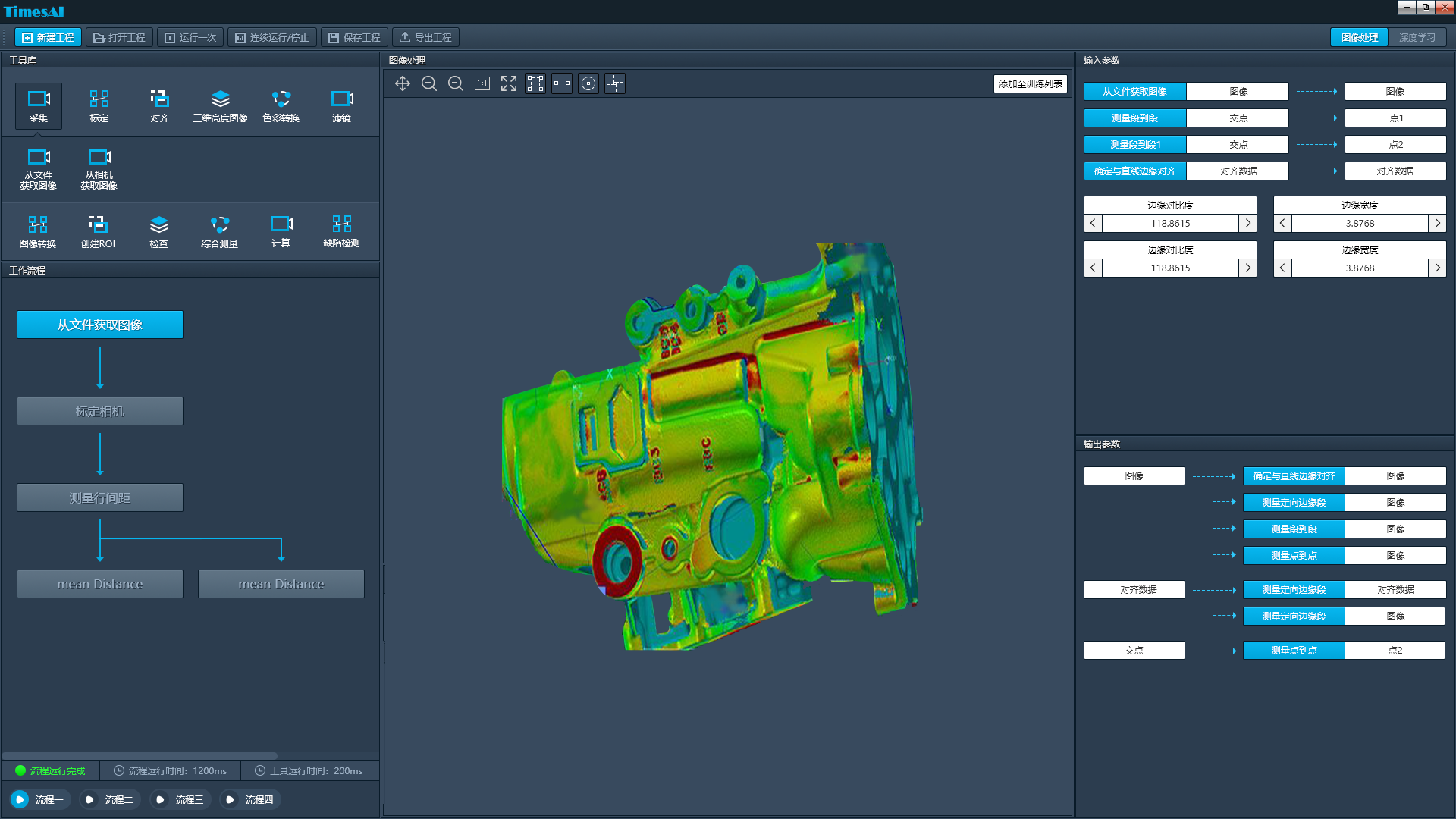The image size is (1456, 819).
Task: Click first 边缘对比度 value field 118.8615
Action: tap(1170, 223)
